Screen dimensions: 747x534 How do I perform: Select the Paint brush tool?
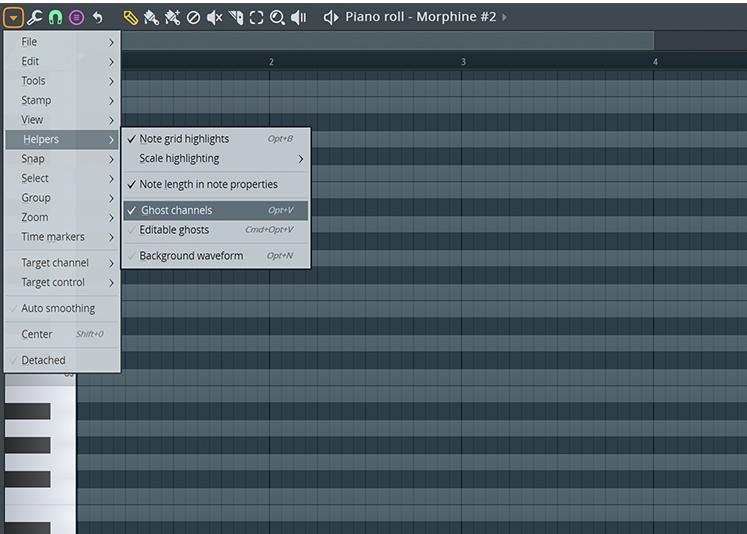pos(151,17)
